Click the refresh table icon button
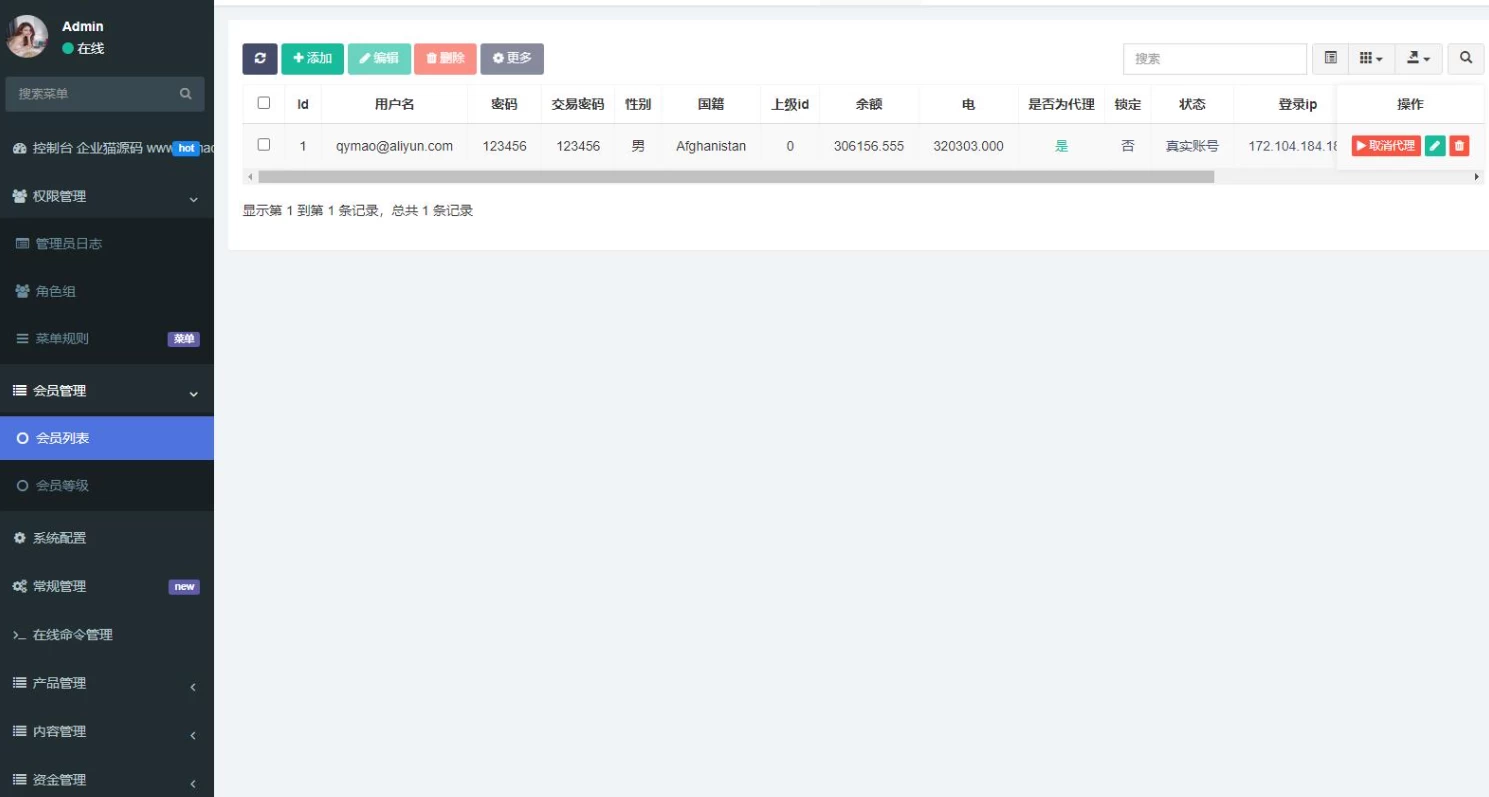The height and width of the screenshot is (797, 1489). click(260, 59)
